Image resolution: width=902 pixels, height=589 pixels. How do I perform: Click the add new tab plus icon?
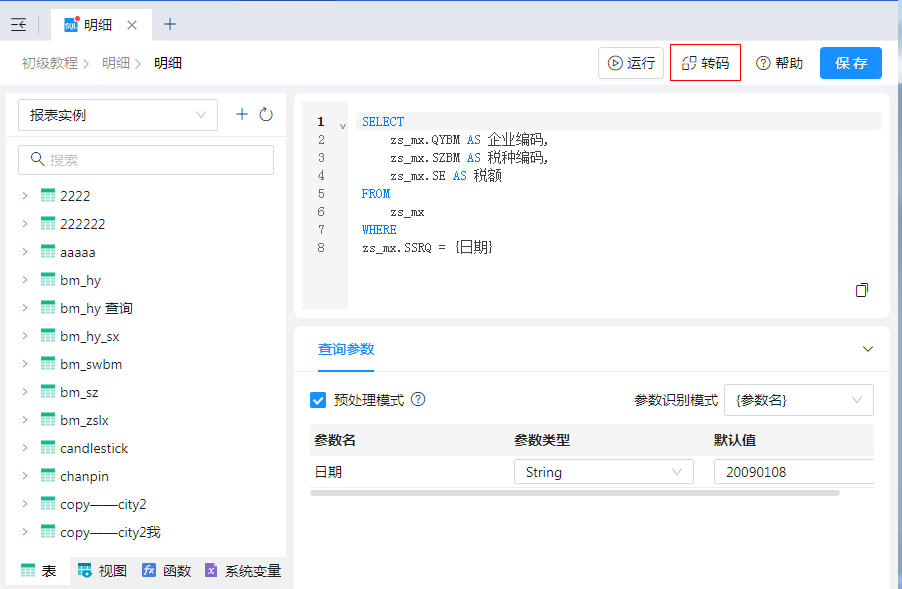(170, 24)
